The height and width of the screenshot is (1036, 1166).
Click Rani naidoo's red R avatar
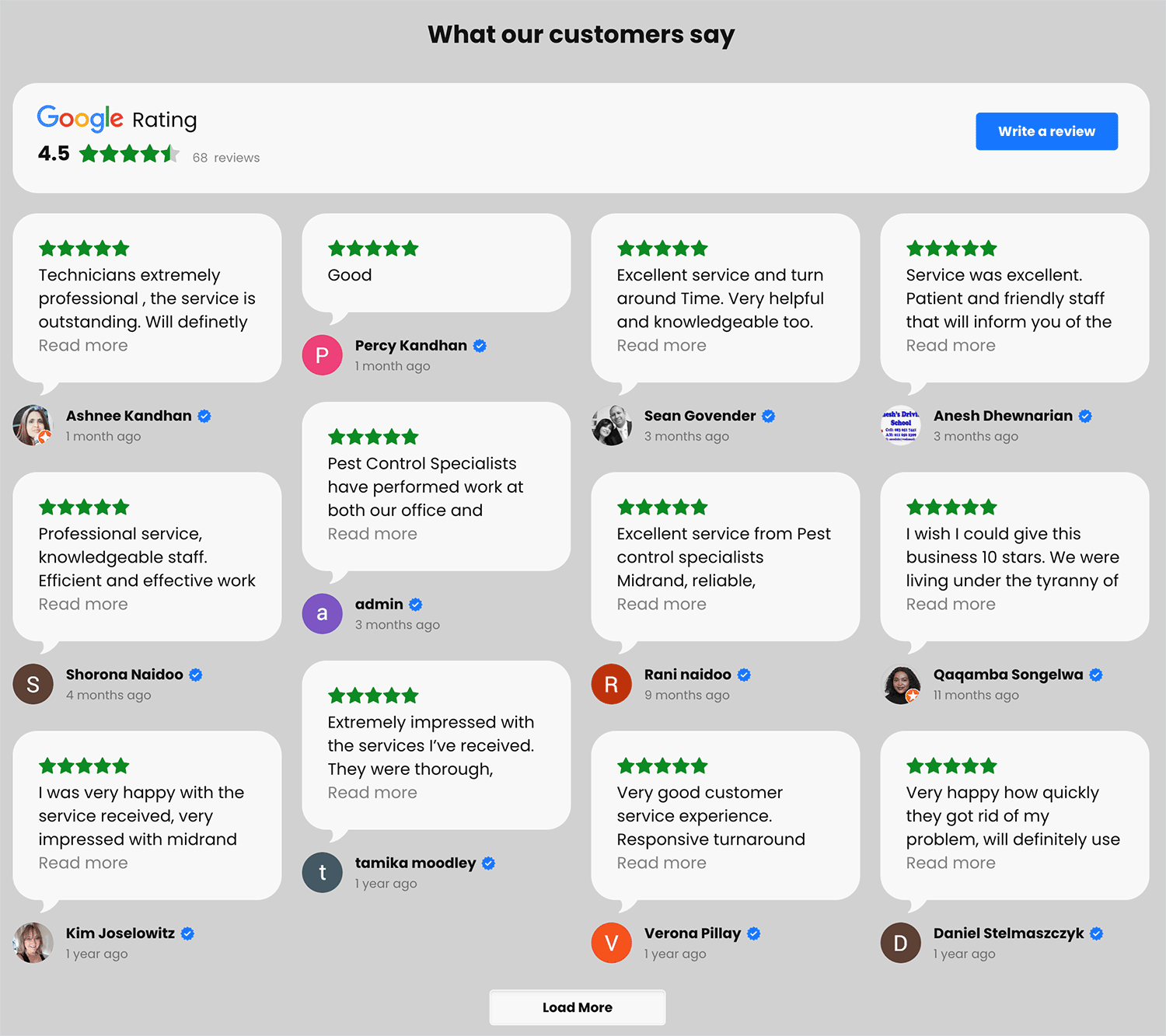(x=611, y=684)
